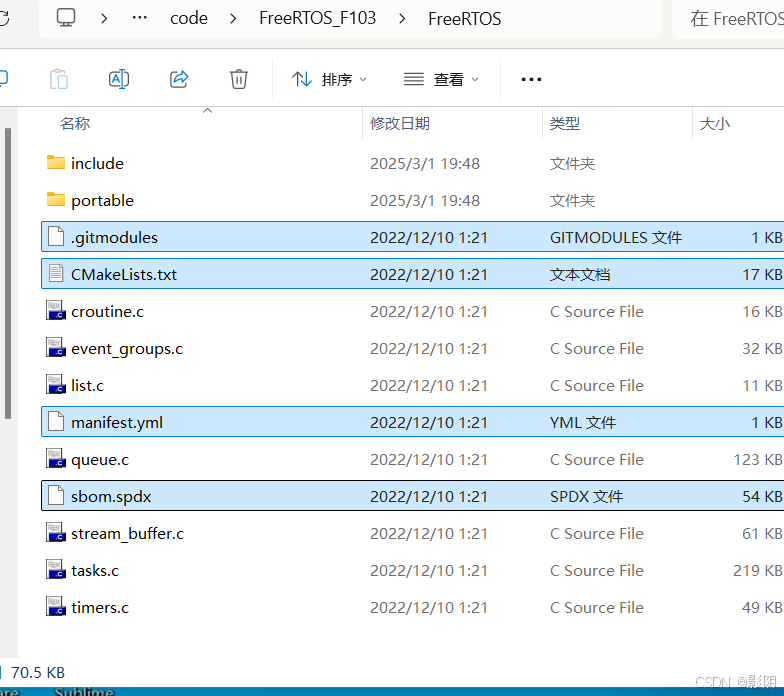Click the 70.5 KB status bar text
This screenshot has height=696, width=784.
(38, 672)
